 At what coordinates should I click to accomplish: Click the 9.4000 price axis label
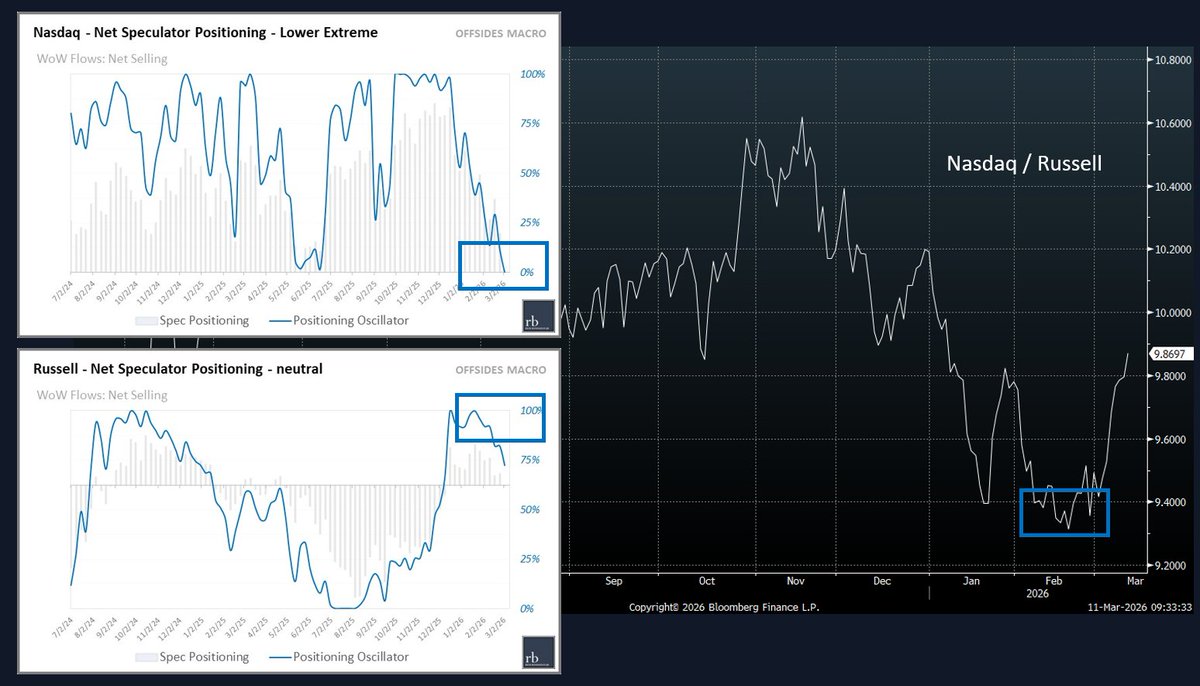click(1171, 502)
